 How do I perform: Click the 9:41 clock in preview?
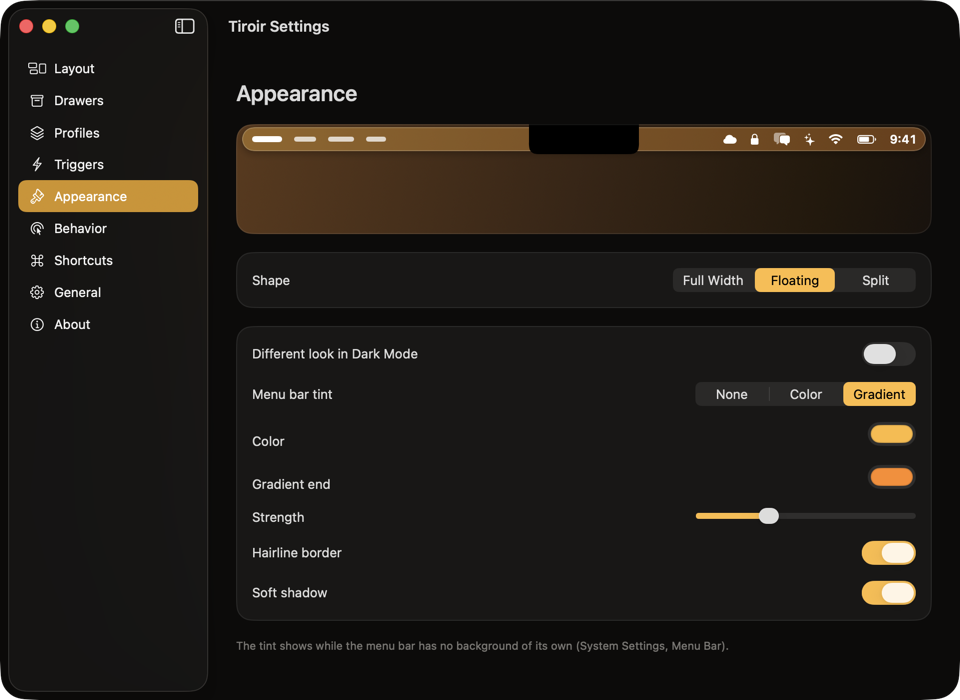tap(902, 140)
